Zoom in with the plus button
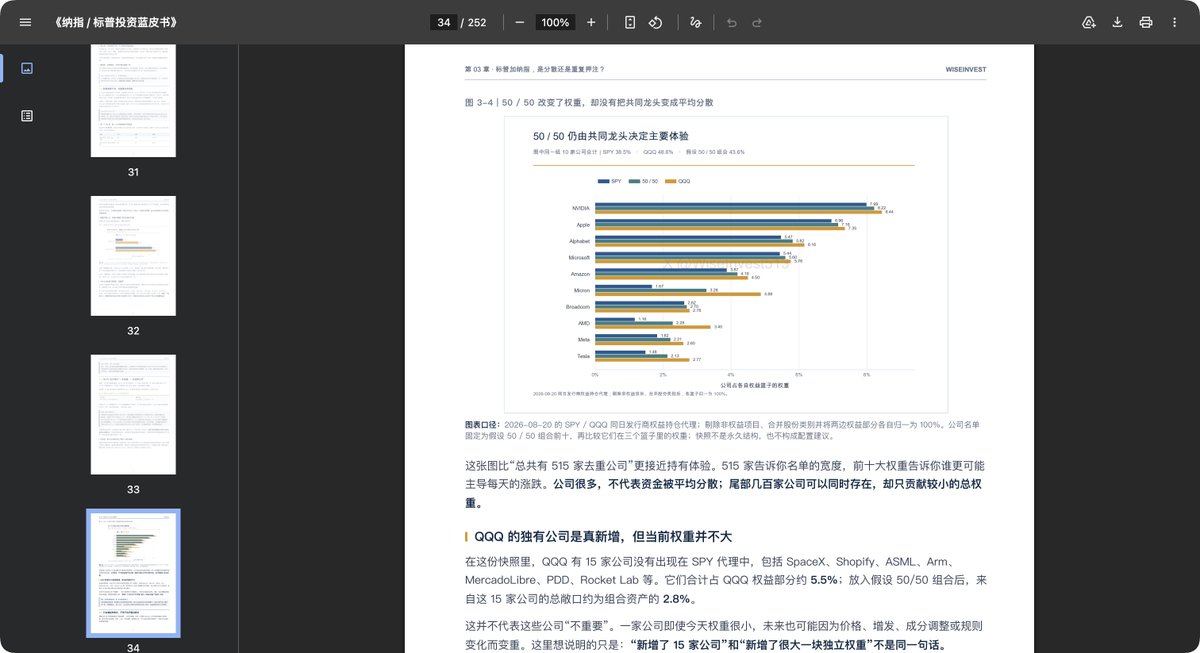1200x653 pixels. coord(591,22)
